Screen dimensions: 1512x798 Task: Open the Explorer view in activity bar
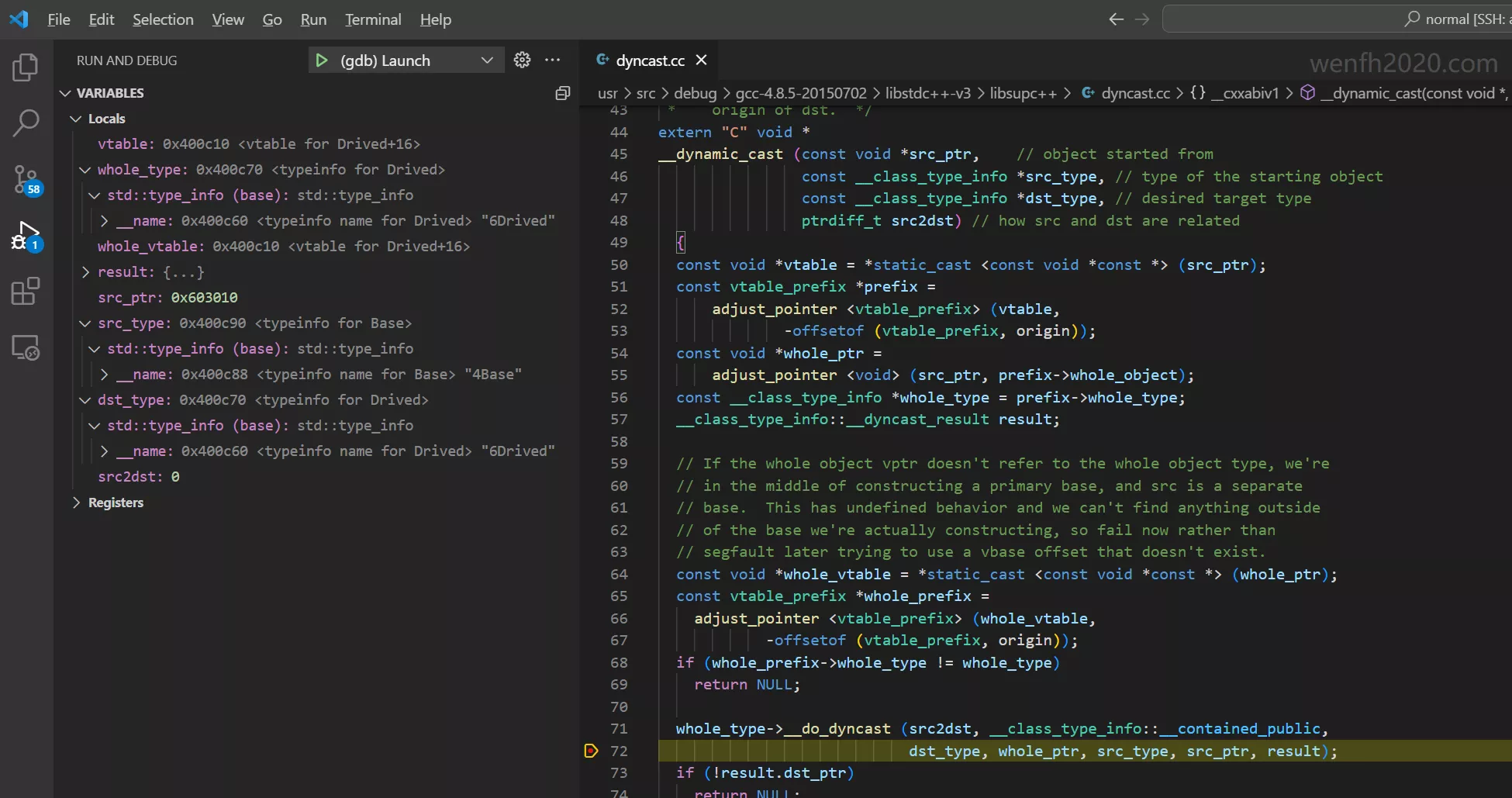tap(26, 67)
